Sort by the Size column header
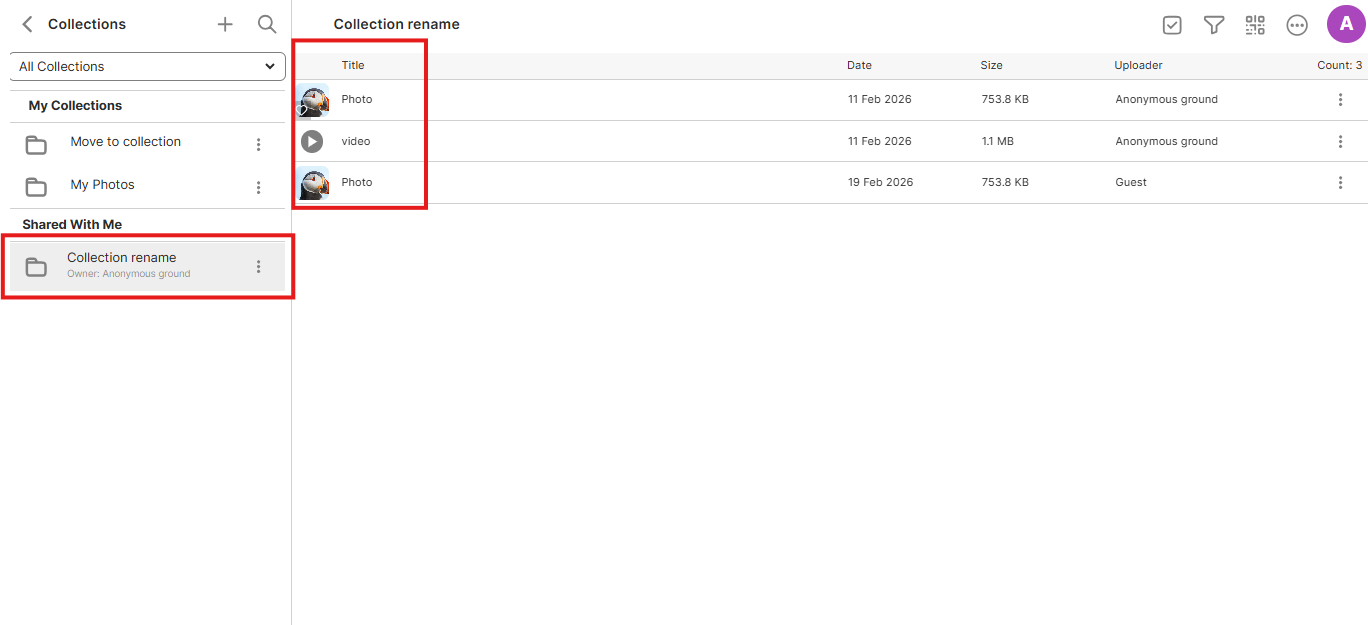This screenshot has width=1368, height=625. [x=991, y=65]
